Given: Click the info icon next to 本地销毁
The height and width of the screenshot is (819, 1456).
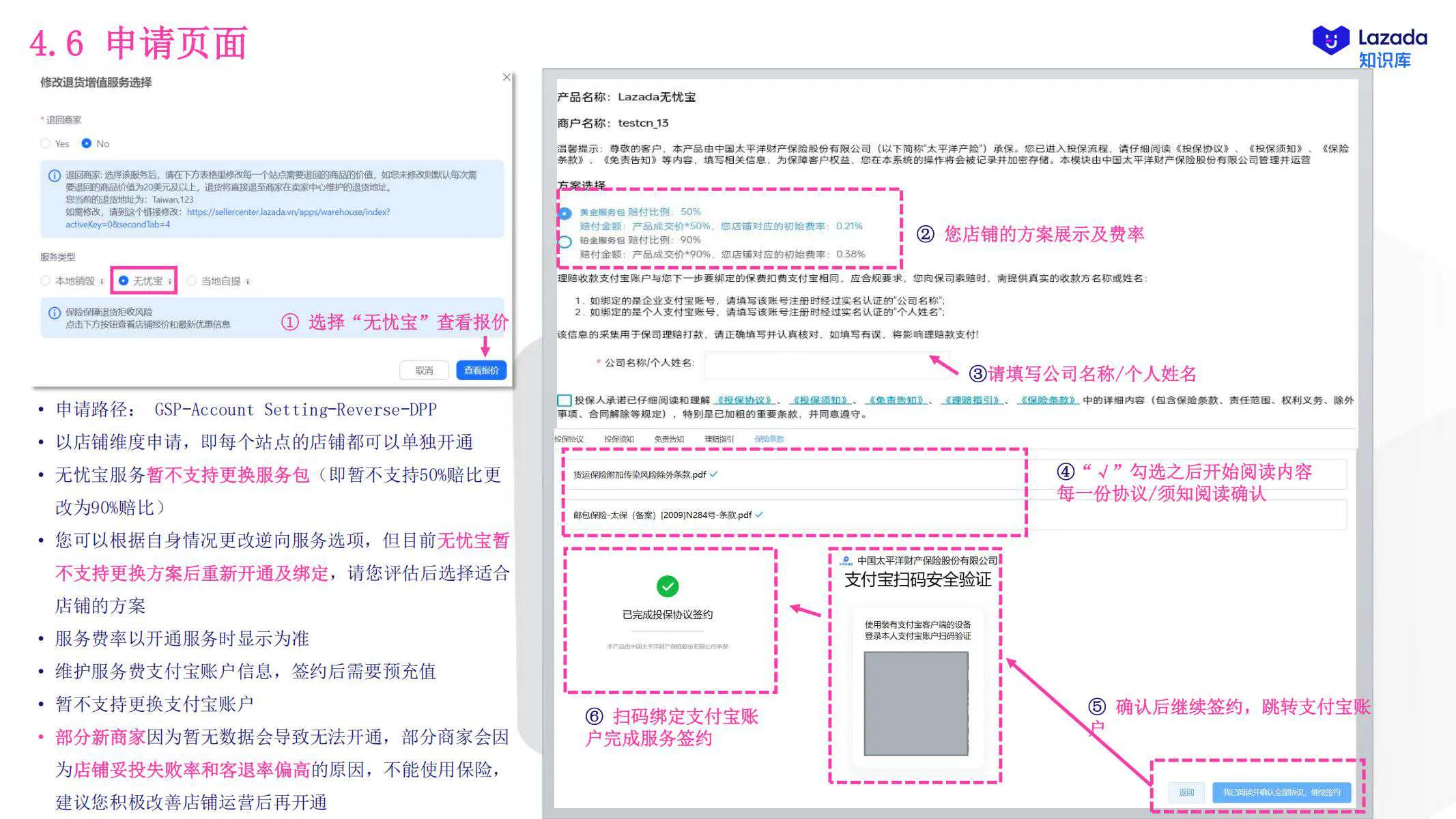Looking at the screenshot, I should click(x=102, y=281).
